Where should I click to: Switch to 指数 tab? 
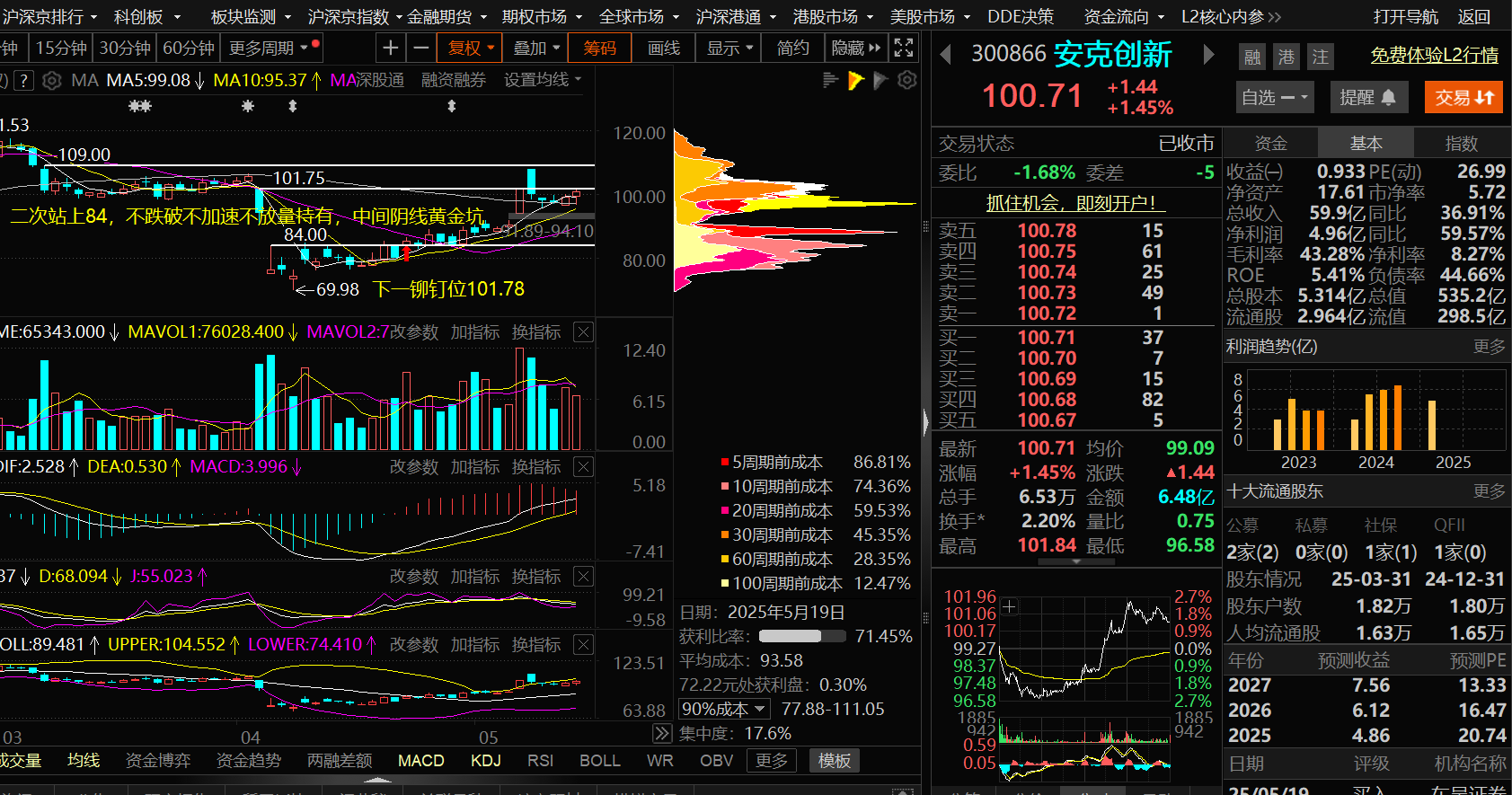point(1461,144)
